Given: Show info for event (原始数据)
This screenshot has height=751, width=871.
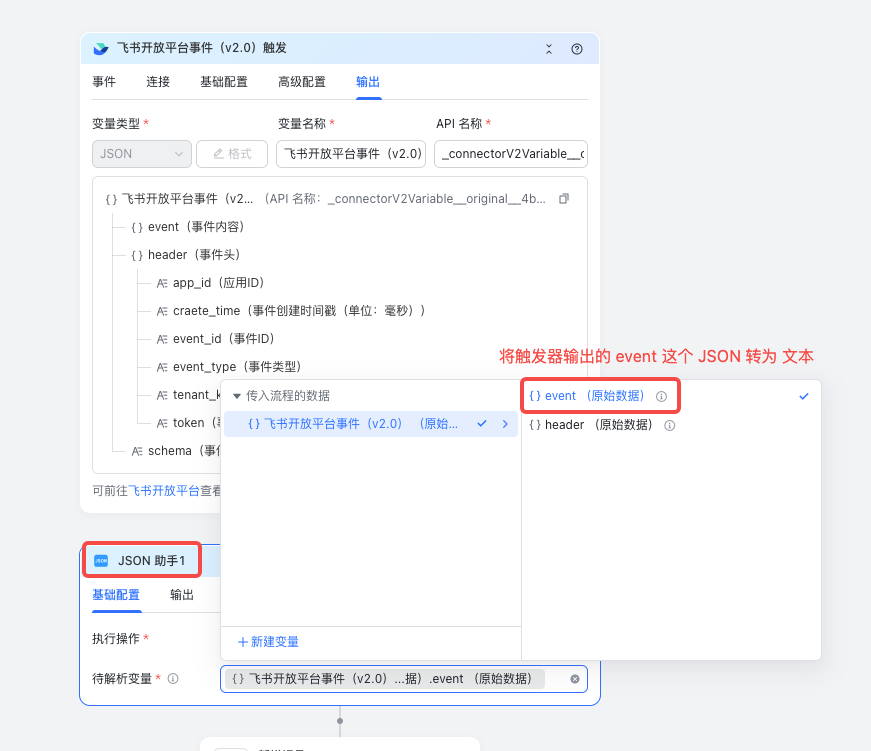Looking at the screenshot, I should (x=661, y=396).
